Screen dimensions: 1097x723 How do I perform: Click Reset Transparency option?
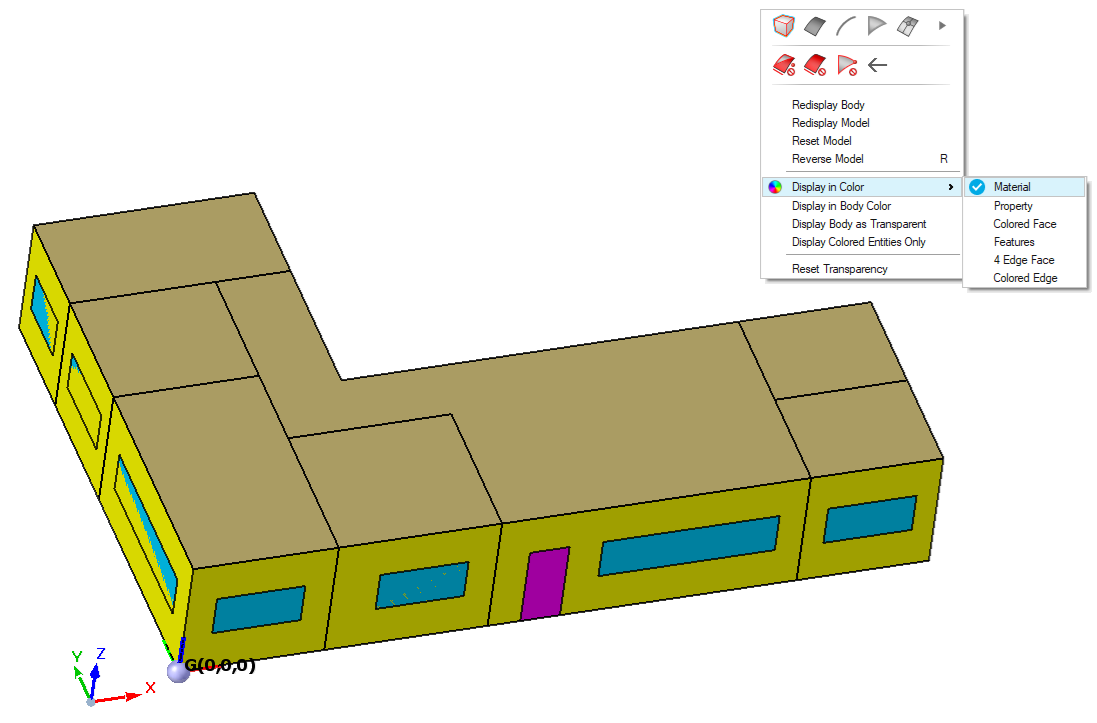coord(839,269)
